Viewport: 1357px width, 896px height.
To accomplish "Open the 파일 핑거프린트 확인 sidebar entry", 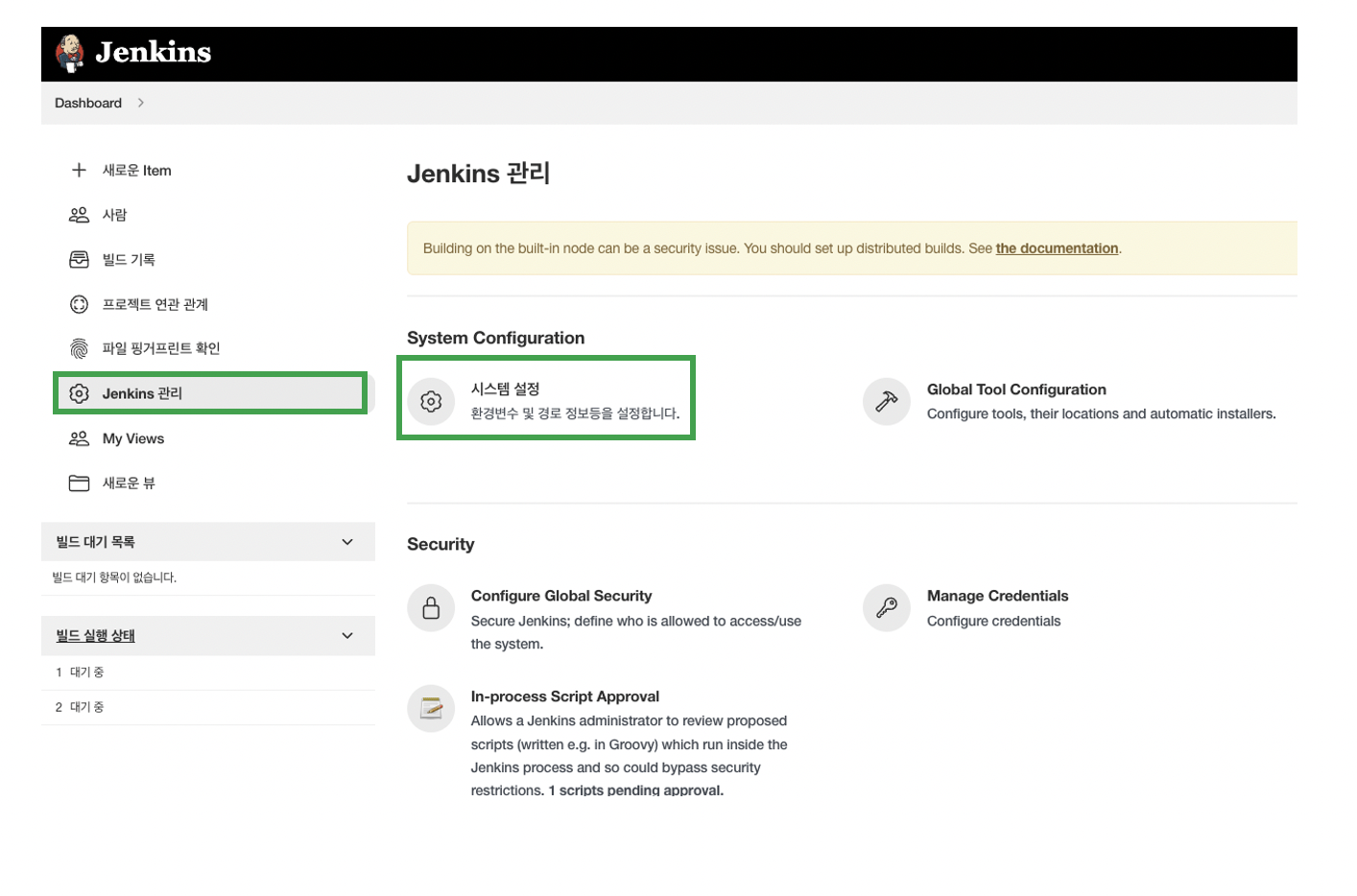I will (161, 348).
